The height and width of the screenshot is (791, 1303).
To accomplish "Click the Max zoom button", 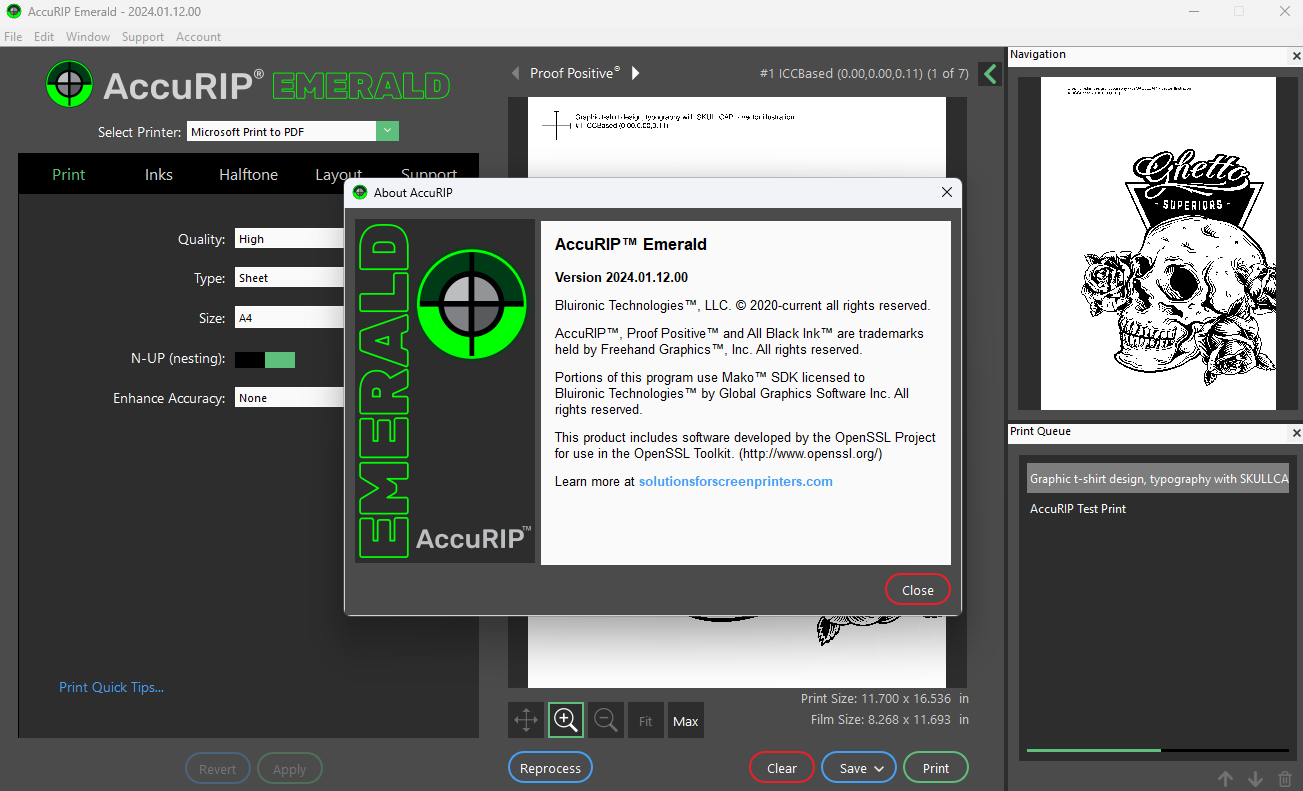I will [x=686, y=720].
